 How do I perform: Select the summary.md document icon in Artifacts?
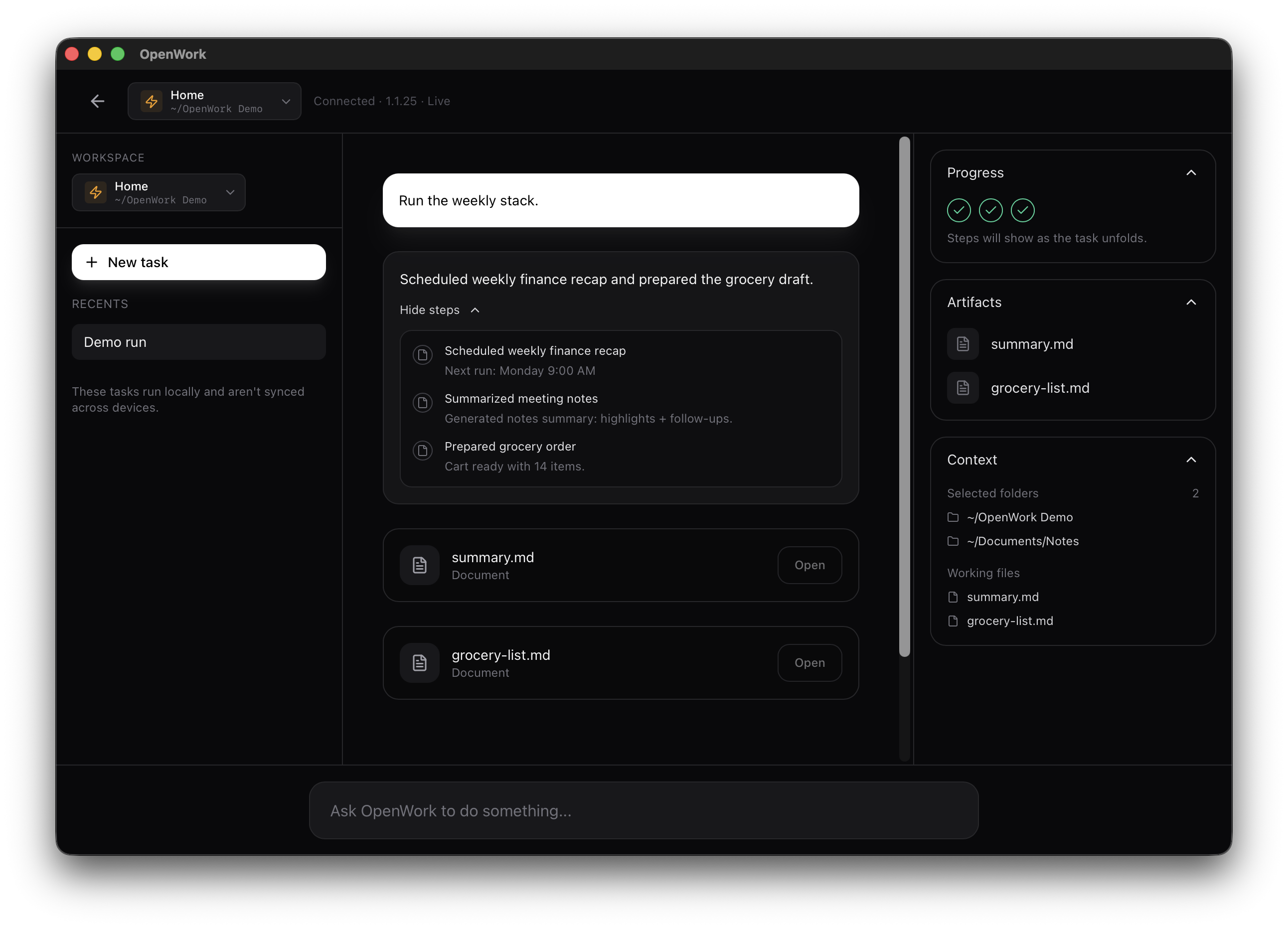pyautogui.click(x=963, y=343)
